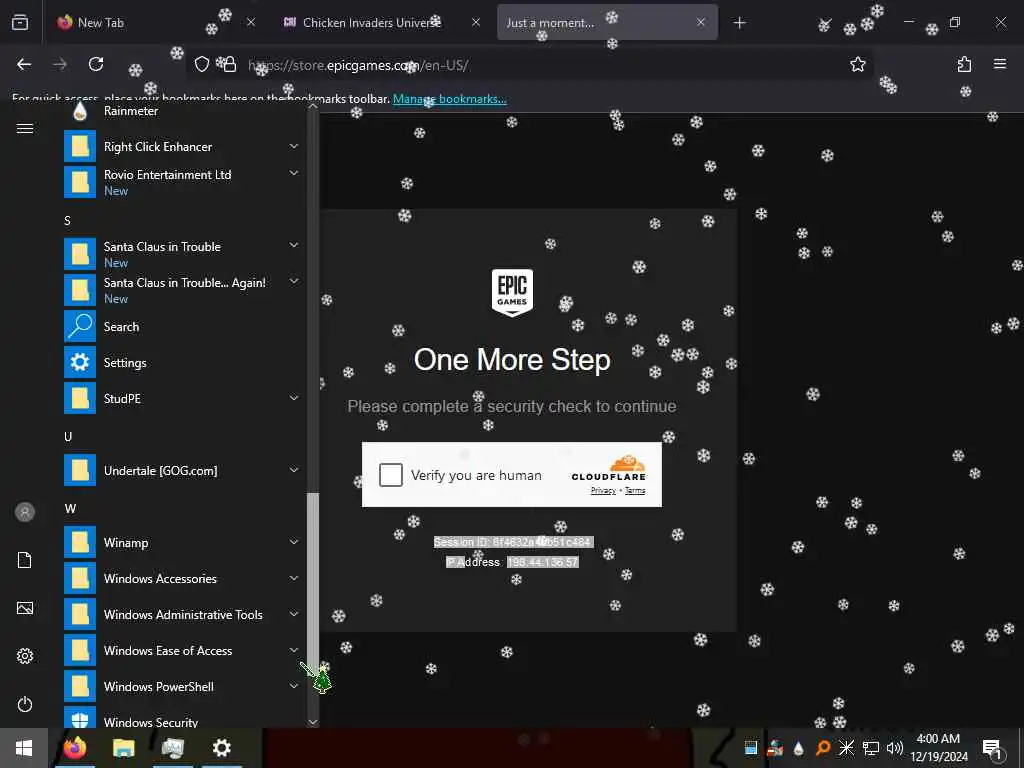Expand the Right Click Enhancer folder
Image resolution: width=1024 pixels, height=768 pixels.
[x=294, y=146]
